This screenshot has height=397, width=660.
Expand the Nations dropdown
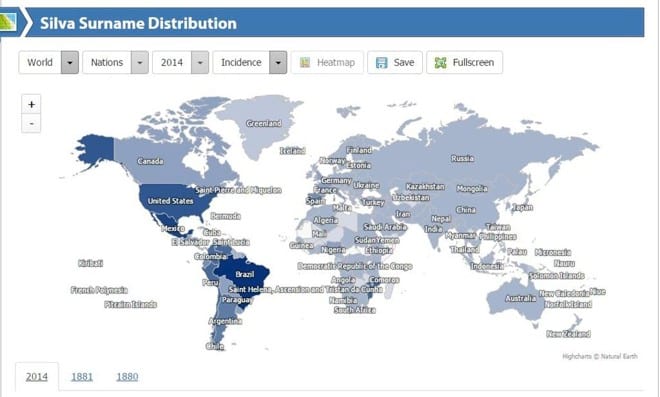point(140,62)
